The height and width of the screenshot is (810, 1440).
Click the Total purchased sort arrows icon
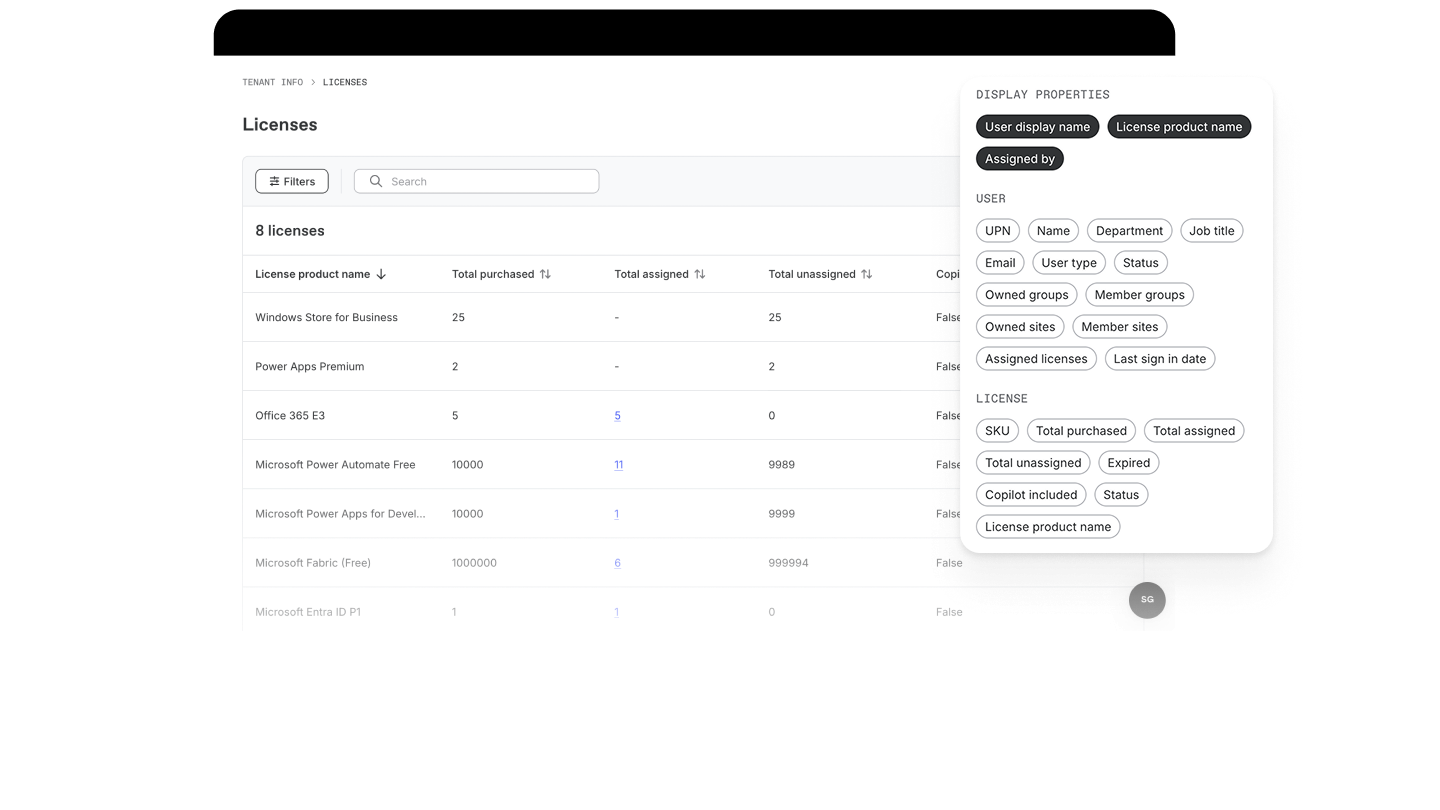tap(545, 274)
